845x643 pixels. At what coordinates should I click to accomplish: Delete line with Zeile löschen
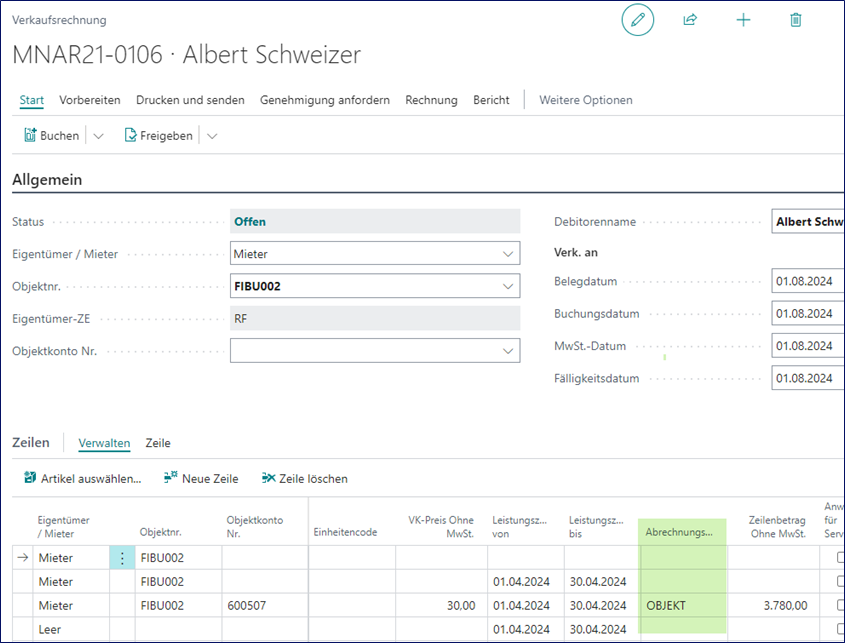[304, 478]
